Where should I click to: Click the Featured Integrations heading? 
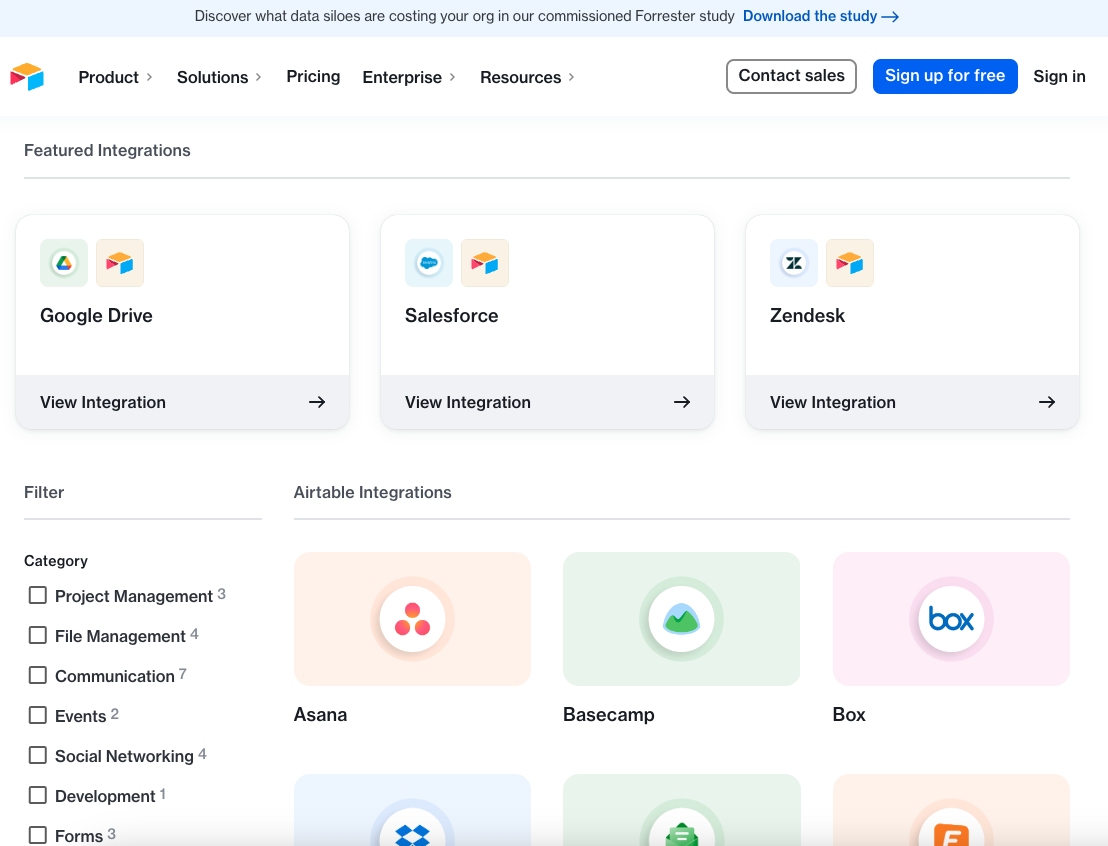point(107,151)
